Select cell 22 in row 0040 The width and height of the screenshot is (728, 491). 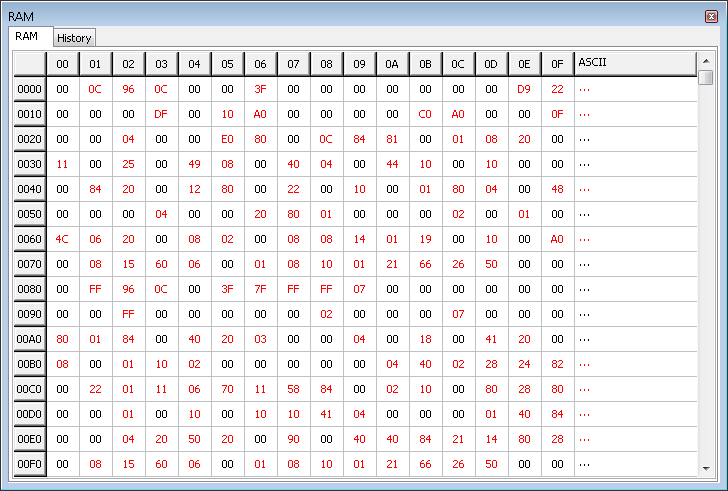(293, 189)
